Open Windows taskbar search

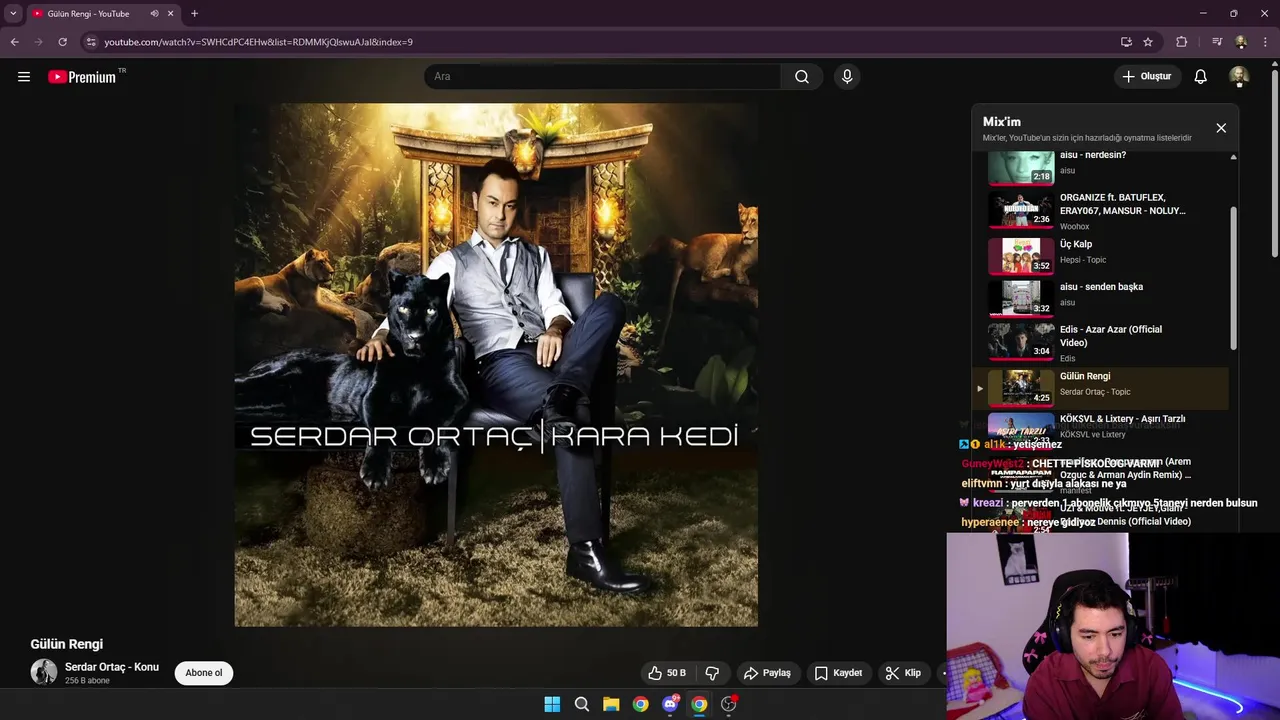click(x=582, y=704)
